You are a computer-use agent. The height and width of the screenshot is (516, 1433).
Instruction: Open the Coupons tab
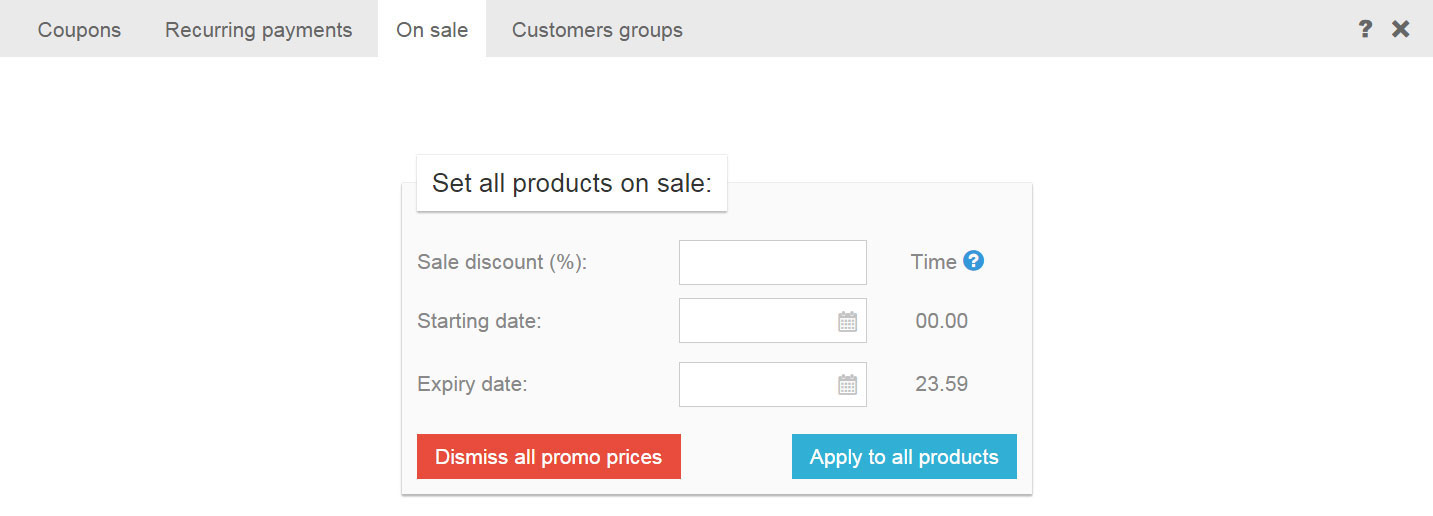tap(79, 29)
